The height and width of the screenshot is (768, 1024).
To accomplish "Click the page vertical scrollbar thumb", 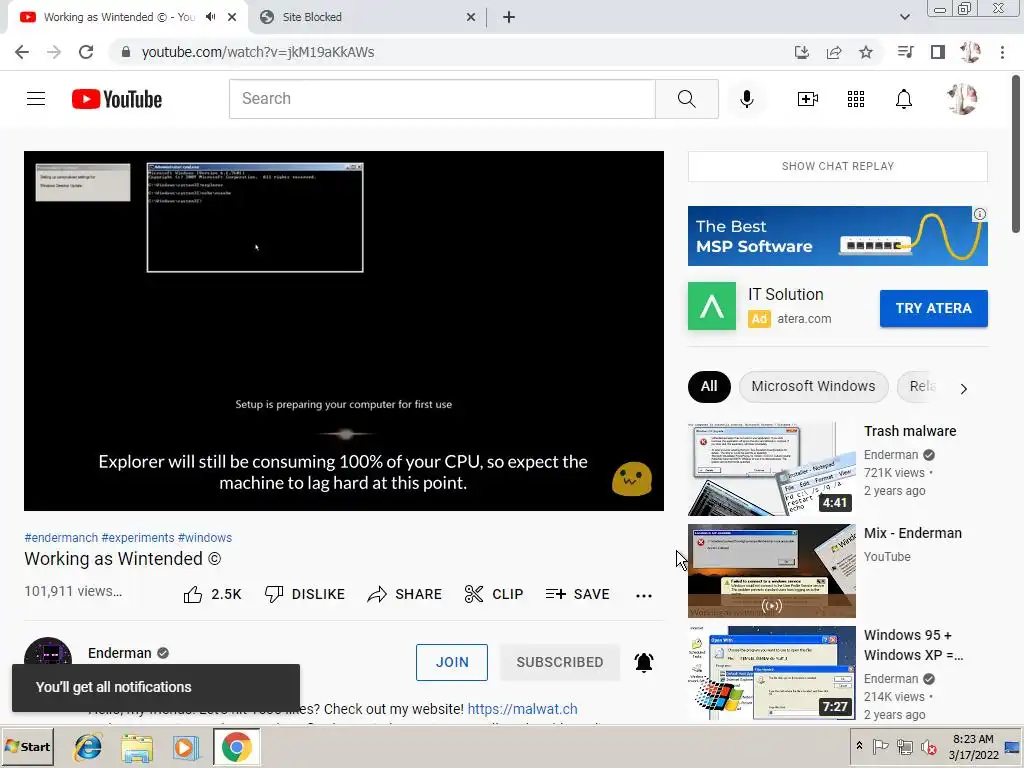I will [x=1016, y=153].
